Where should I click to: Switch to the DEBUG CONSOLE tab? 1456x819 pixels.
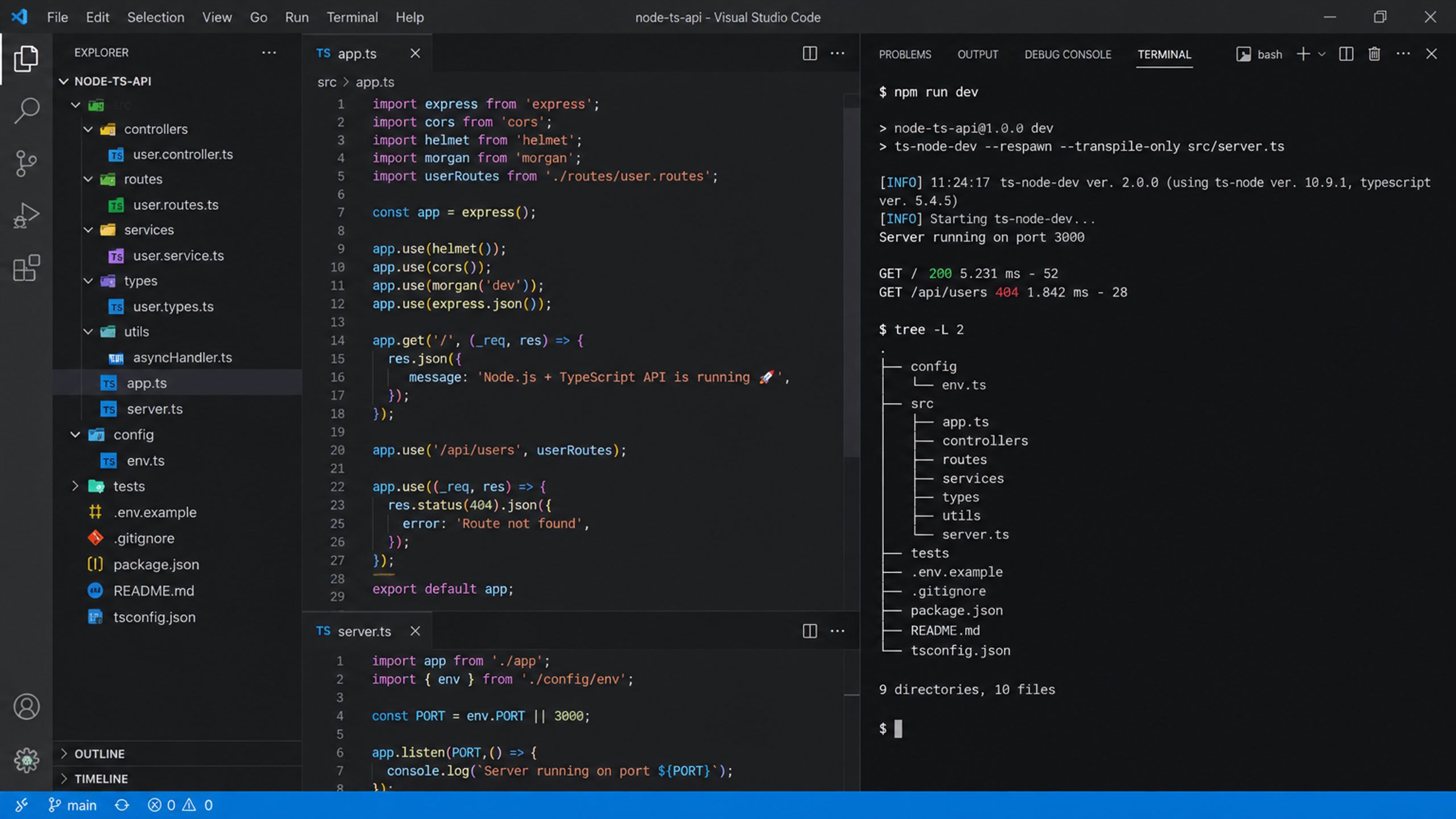[1068, 55]
